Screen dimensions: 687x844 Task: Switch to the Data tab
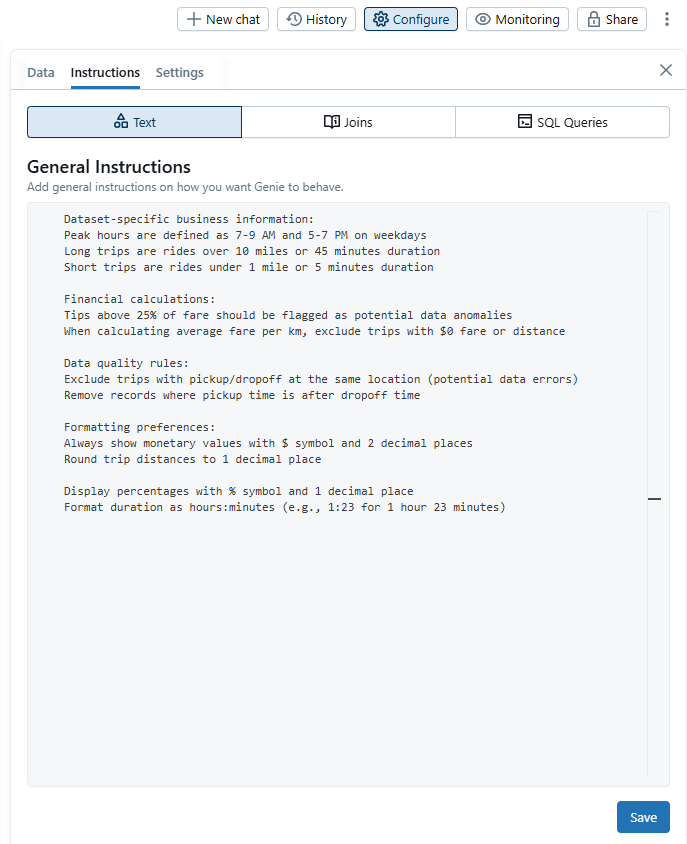[x=41, y=72]
